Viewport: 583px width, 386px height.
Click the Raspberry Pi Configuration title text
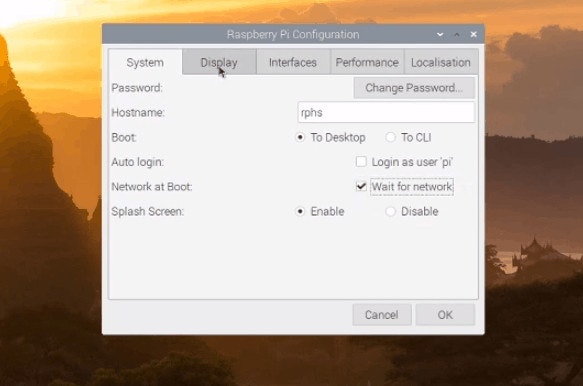point(293,34)
